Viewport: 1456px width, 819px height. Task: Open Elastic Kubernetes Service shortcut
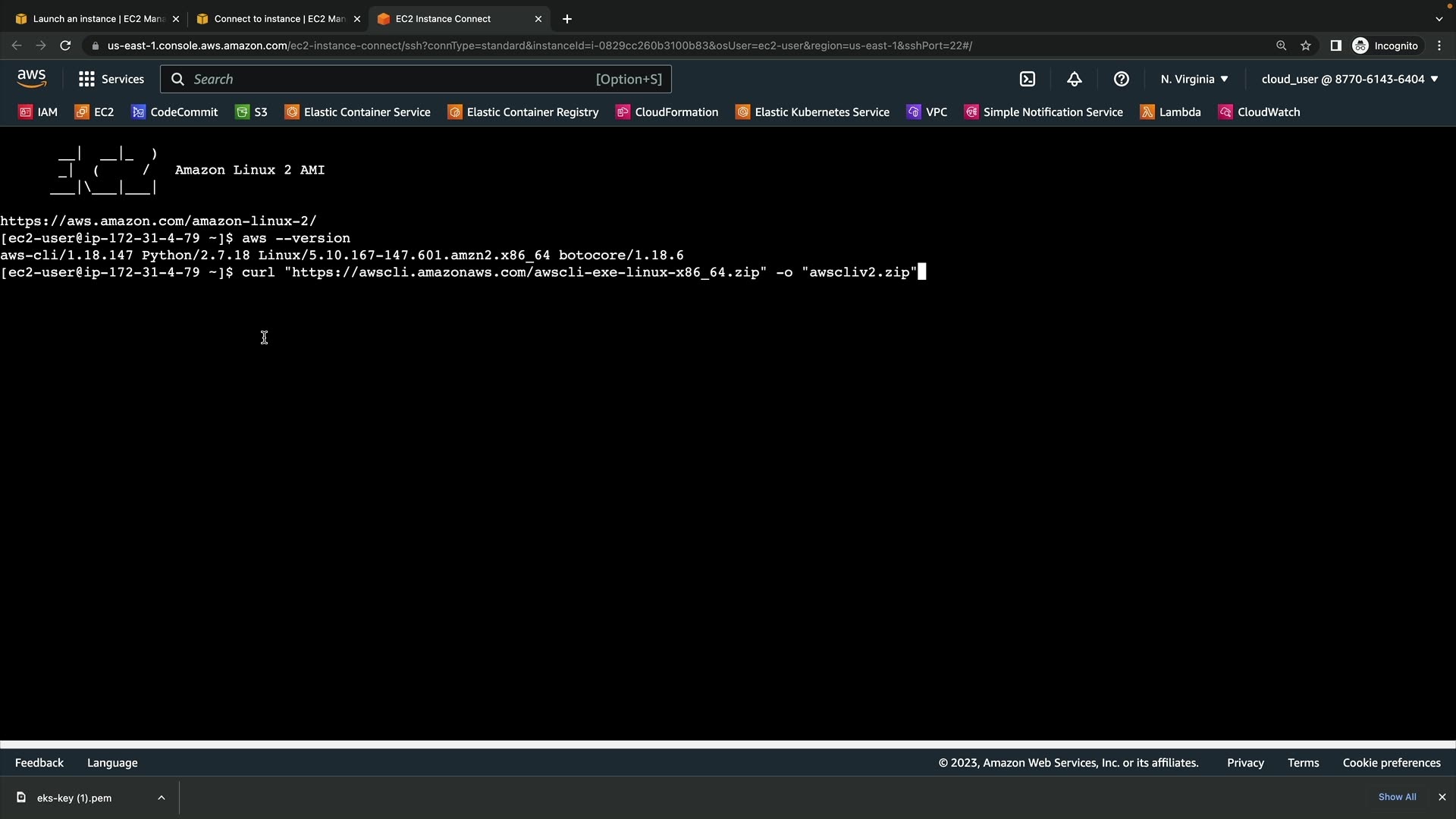point(813,112)
